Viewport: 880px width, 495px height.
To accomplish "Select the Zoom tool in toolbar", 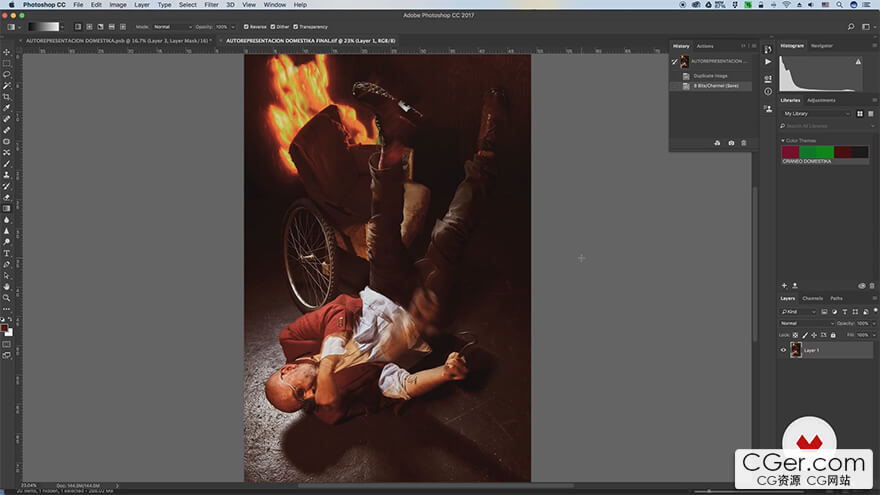I will (7, 297).
